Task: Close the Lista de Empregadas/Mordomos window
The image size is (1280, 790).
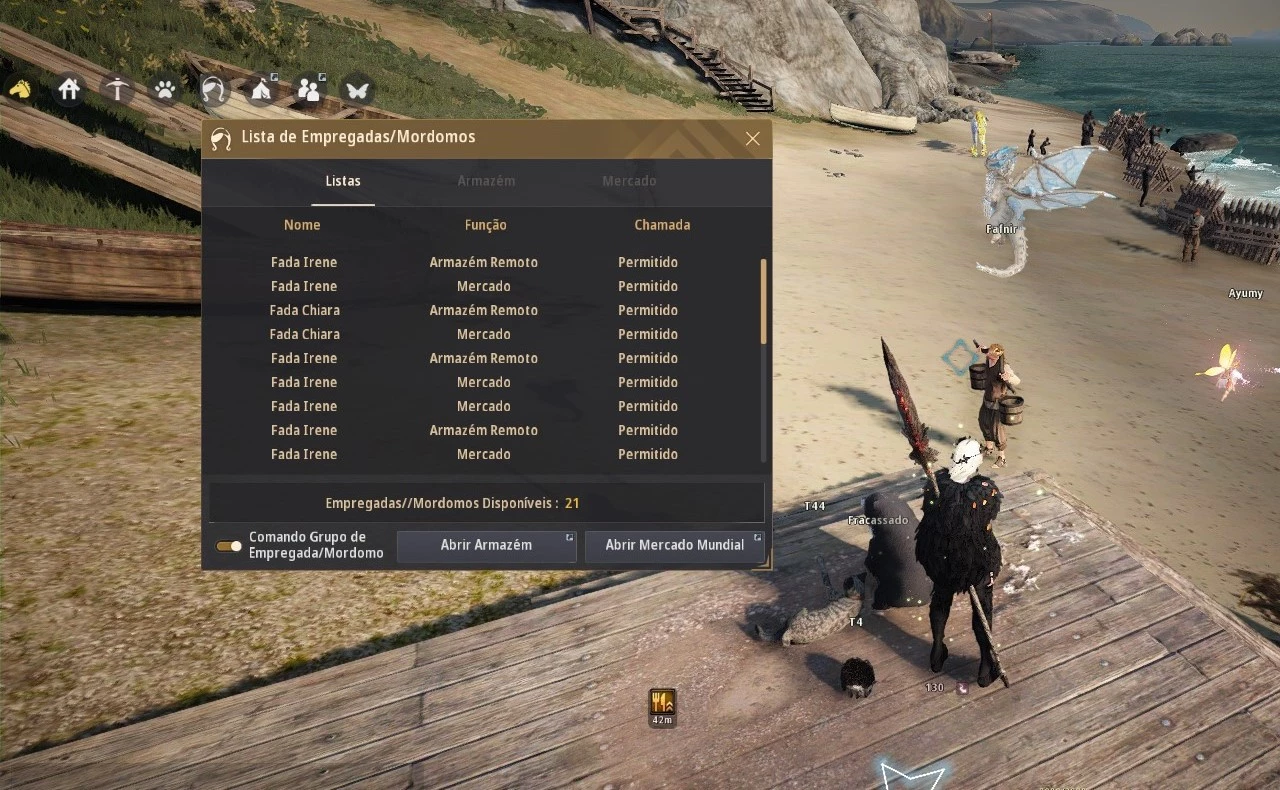Action: click(x=753, y=139)
